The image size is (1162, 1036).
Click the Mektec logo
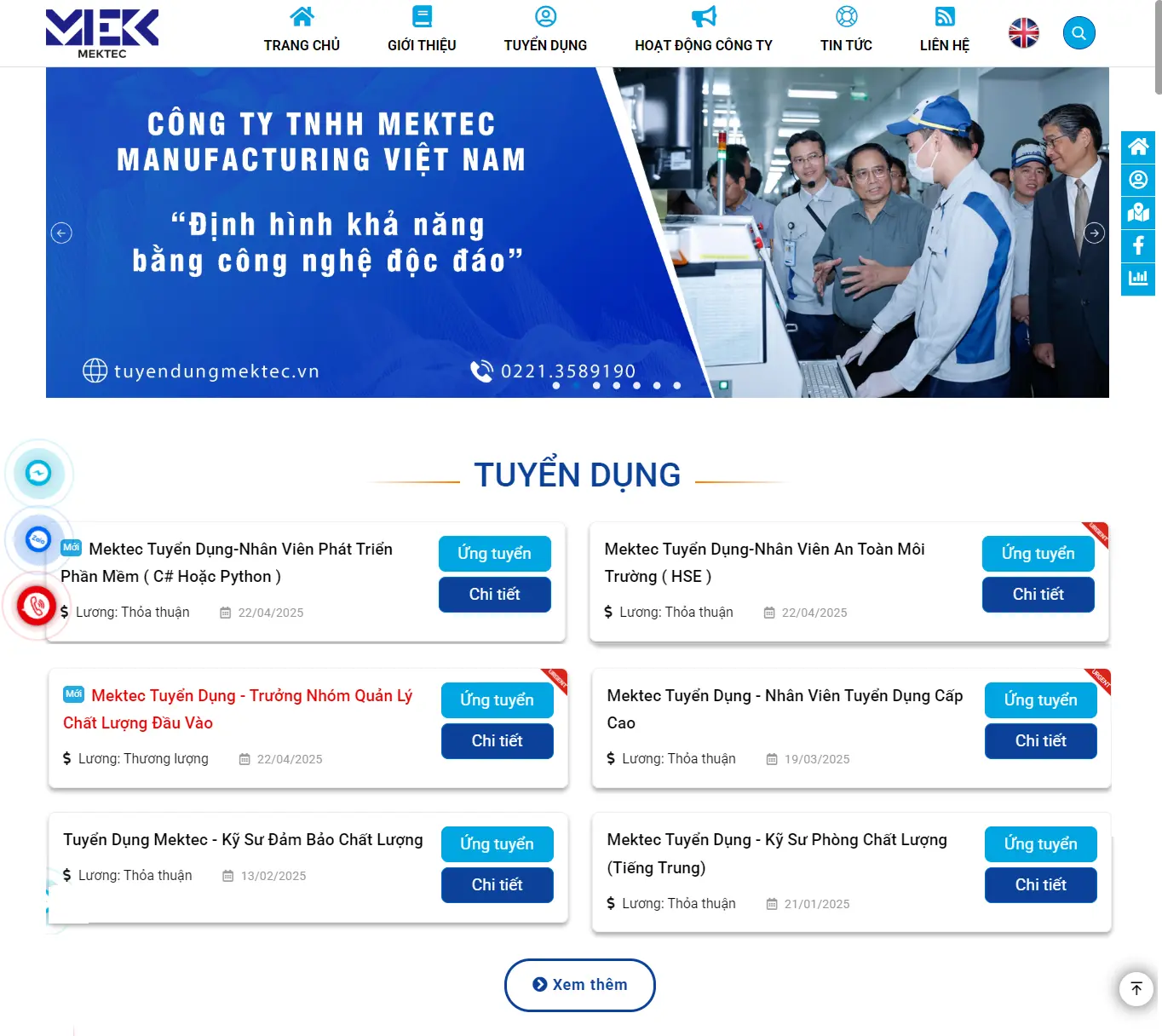pos(102,33)
